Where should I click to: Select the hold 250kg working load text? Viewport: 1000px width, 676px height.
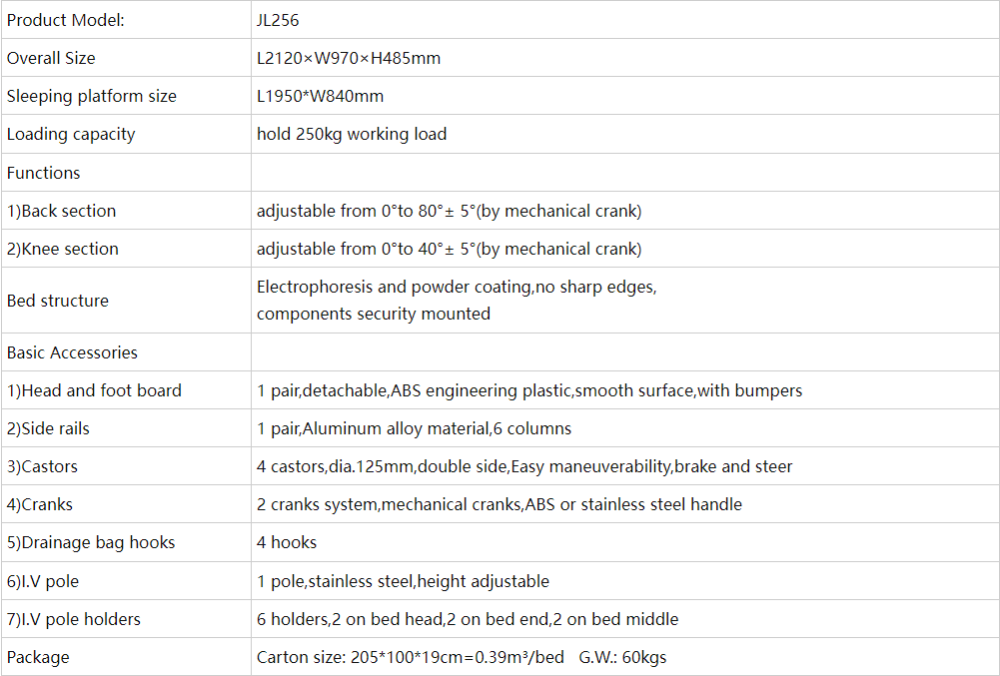tap(351, 134)
